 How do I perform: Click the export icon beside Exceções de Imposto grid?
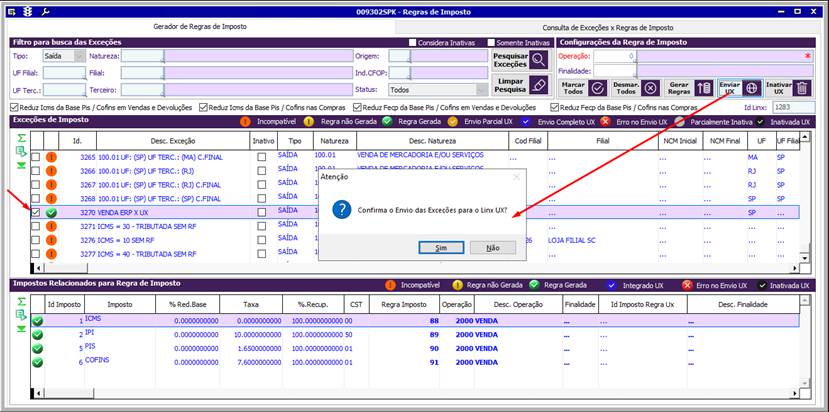point(21,152)
